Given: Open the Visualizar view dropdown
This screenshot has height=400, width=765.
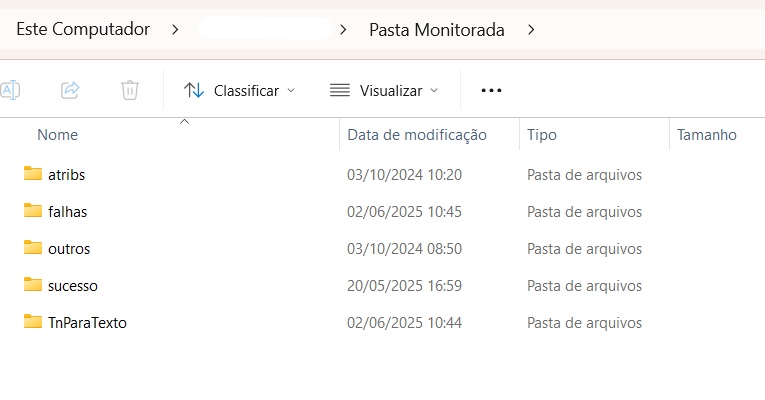Looking at the screenshot, I should (x=384, y=90).
